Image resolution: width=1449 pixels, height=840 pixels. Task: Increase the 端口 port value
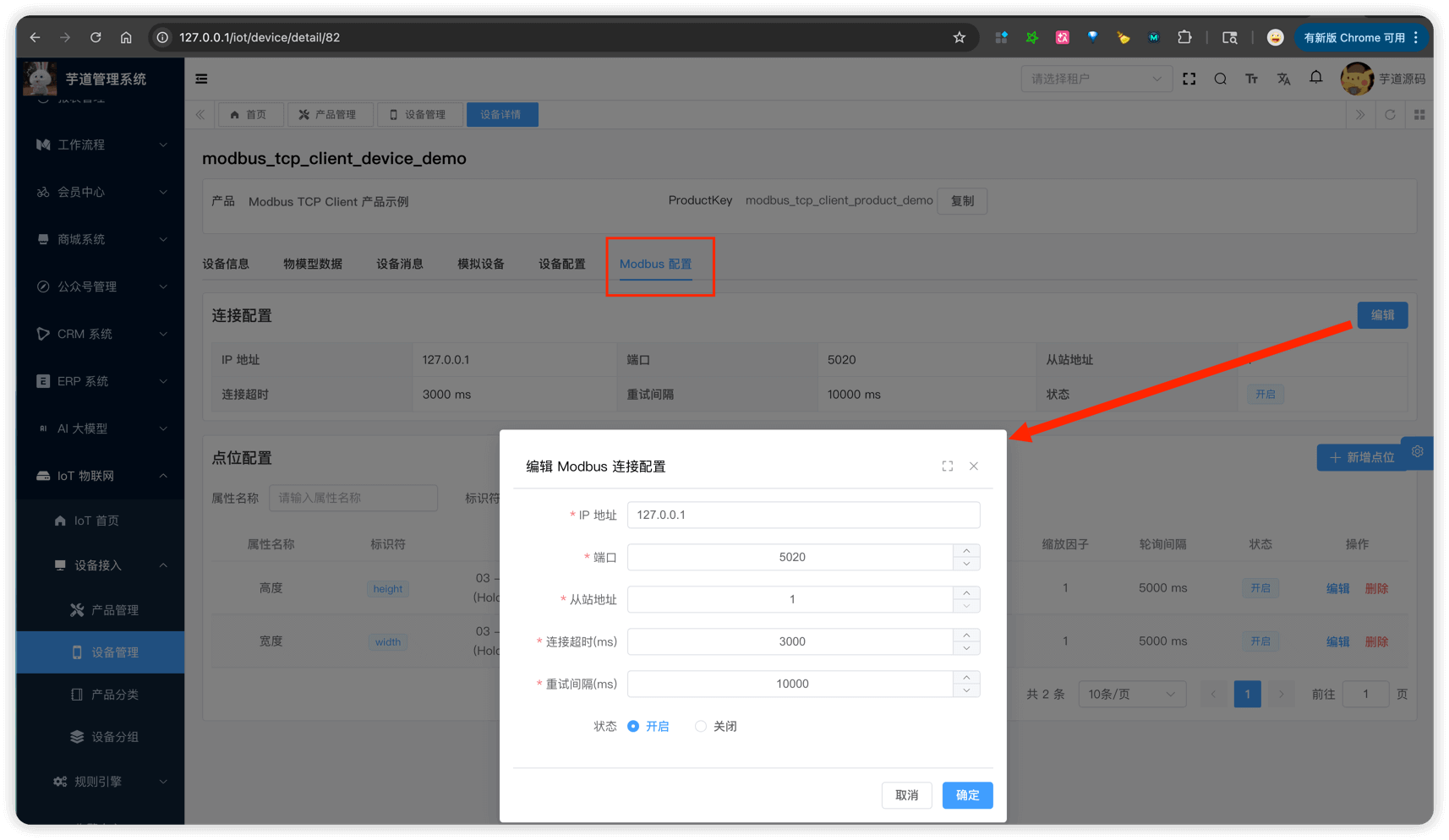click(x=966, y=551)
